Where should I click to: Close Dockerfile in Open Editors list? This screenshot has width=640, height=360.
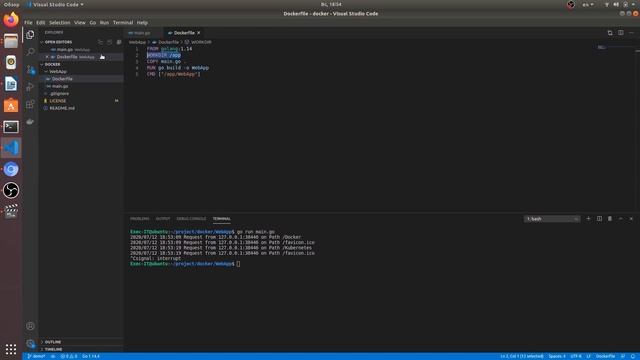[x=47, y=57]
